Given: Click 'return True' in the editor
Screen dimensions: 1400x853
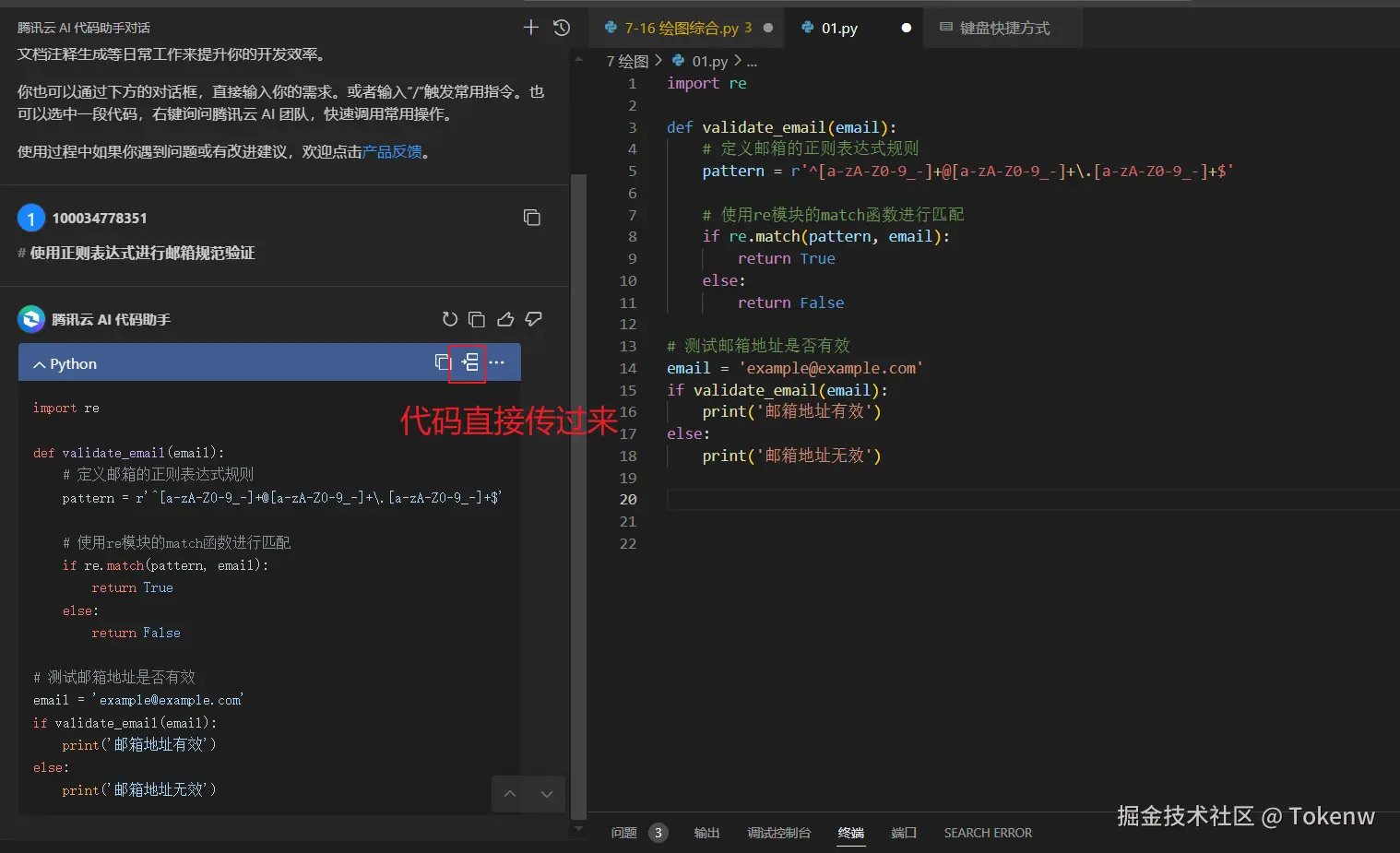Looking at the screenshot, I should 786,258.
